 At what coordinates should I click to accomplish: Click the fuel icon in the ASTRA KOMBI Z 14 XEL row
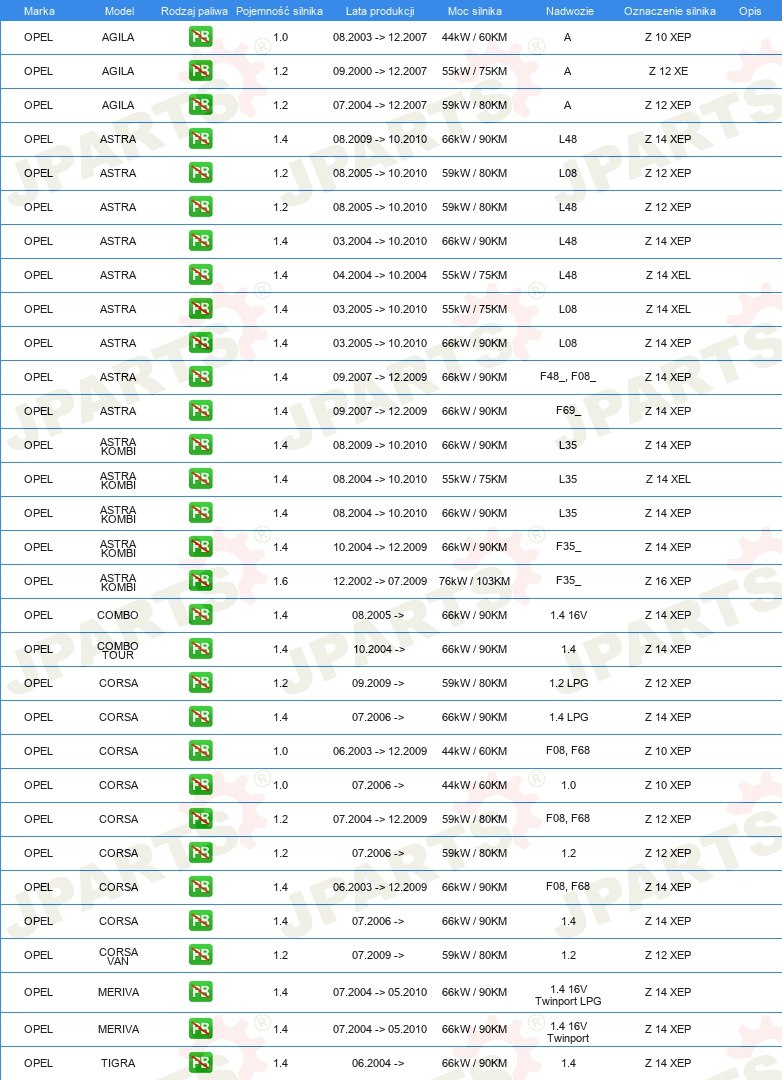click(x=200, y=479)
